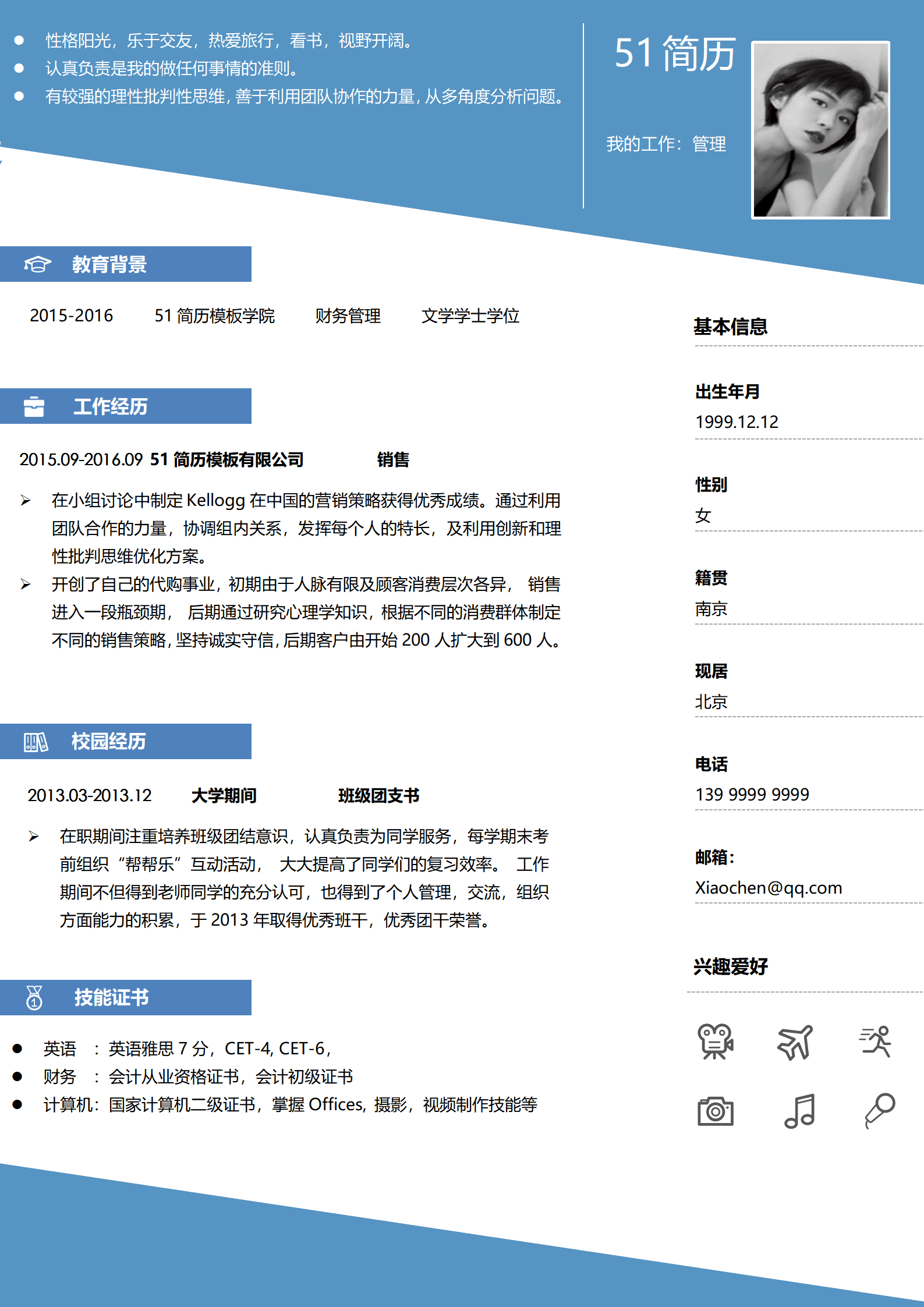Click the bullet mentioning Kellogg marketing strategy

click(x=306, y=528)
